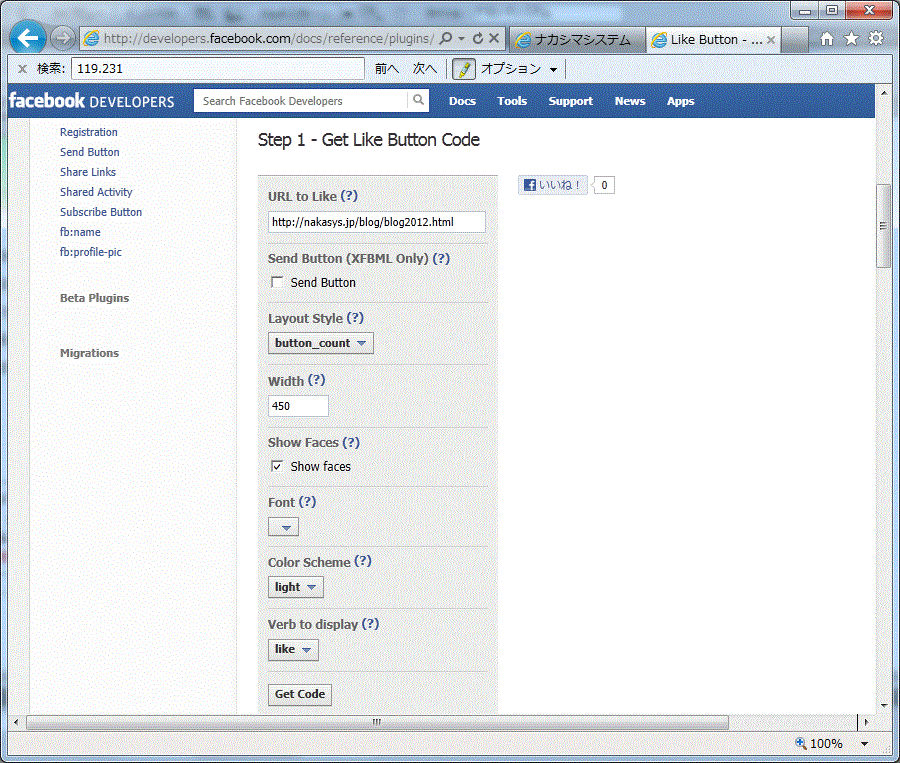Open the Layout Style button_count dropdown
Screen dimensions: 900x763
320,343
